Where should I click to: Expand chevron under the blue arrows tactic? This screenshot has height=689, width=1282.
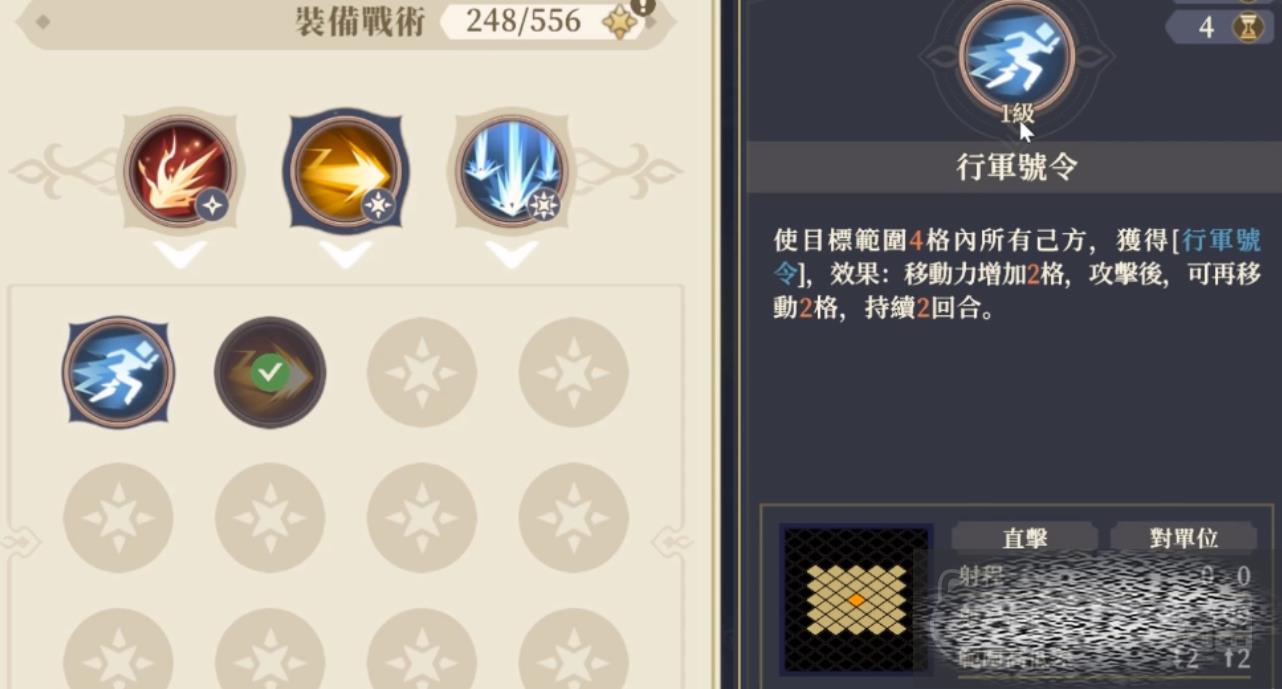pyautogui.click(x=512, y=255)
